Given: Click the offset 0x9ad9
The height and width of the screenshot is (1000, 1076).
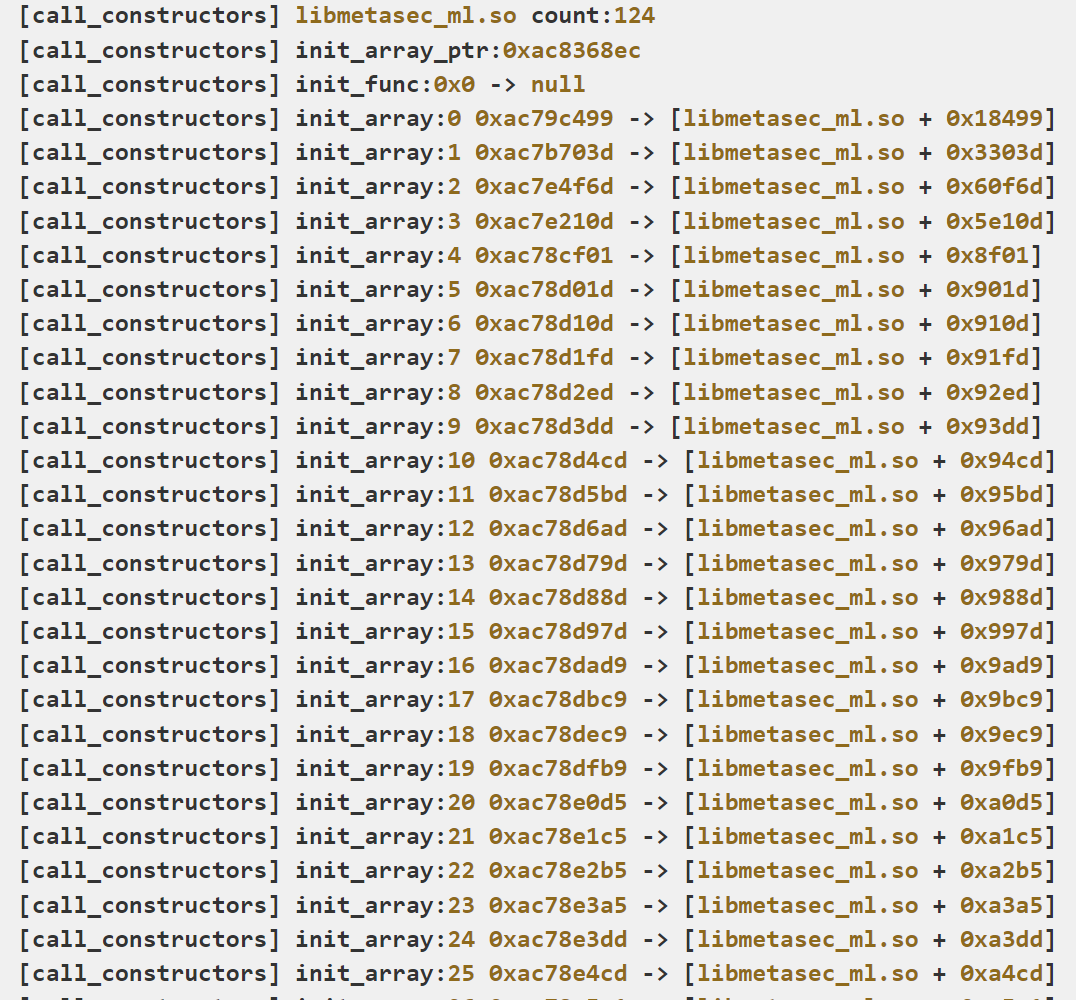Looking at the screenshot, I should (x=1002, y=666).
